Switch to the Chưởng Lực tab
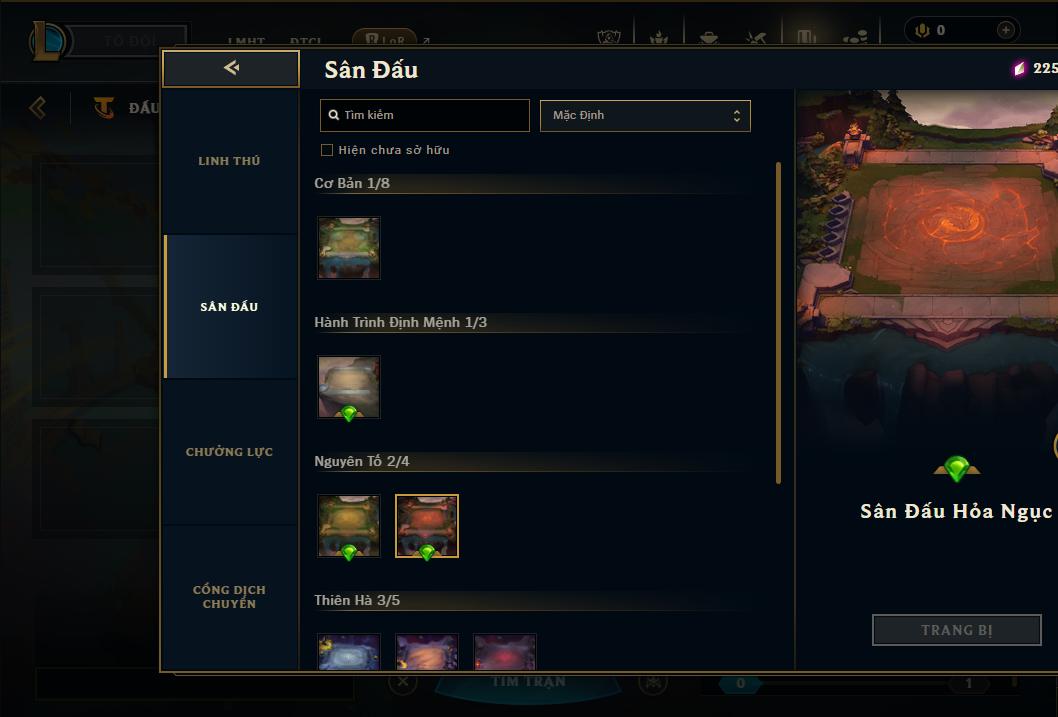This screenshot has width=1058, height=717. pos(229,452)
